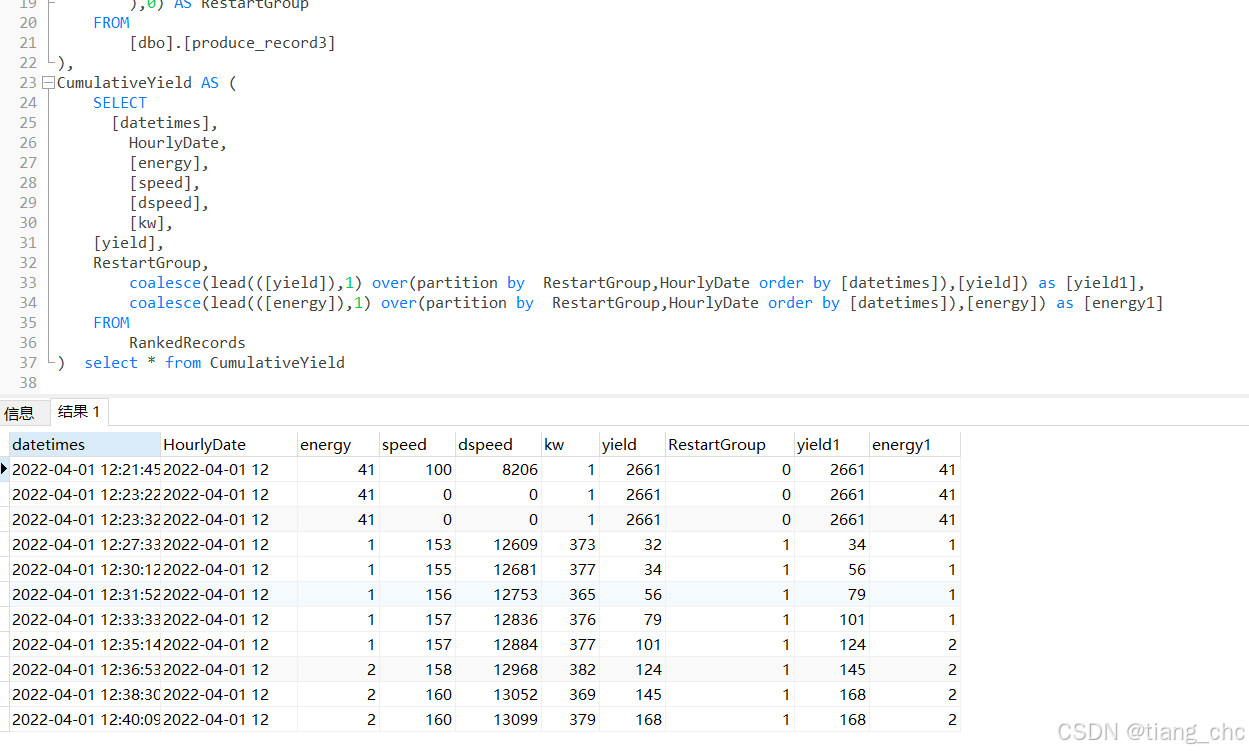Click line number 33 in the editor gutter
This screenshot has height=751, width=1249.
27,283
